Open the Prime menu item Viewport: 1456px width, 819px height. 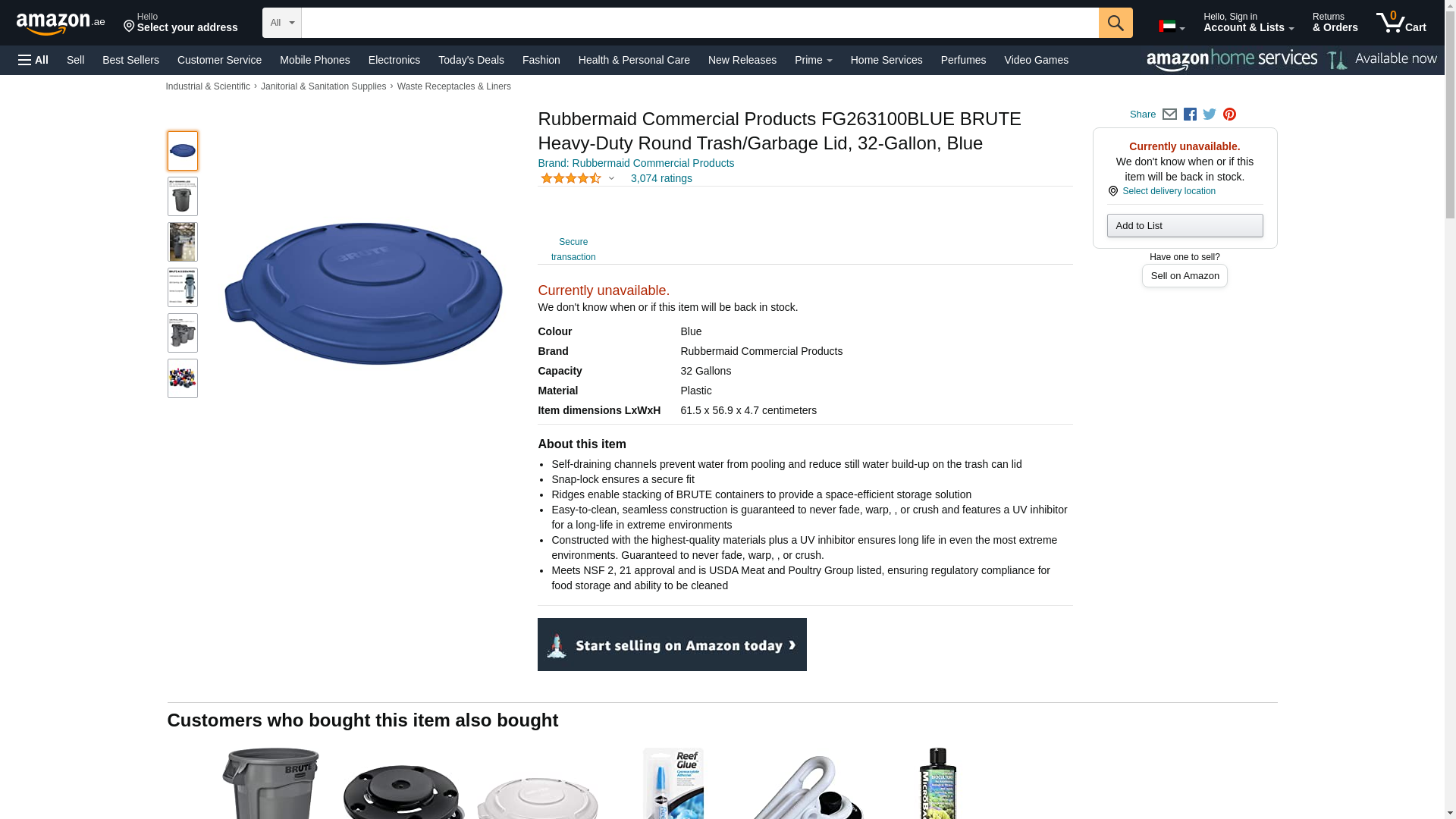pyautogui.click(x=813, y=60)
